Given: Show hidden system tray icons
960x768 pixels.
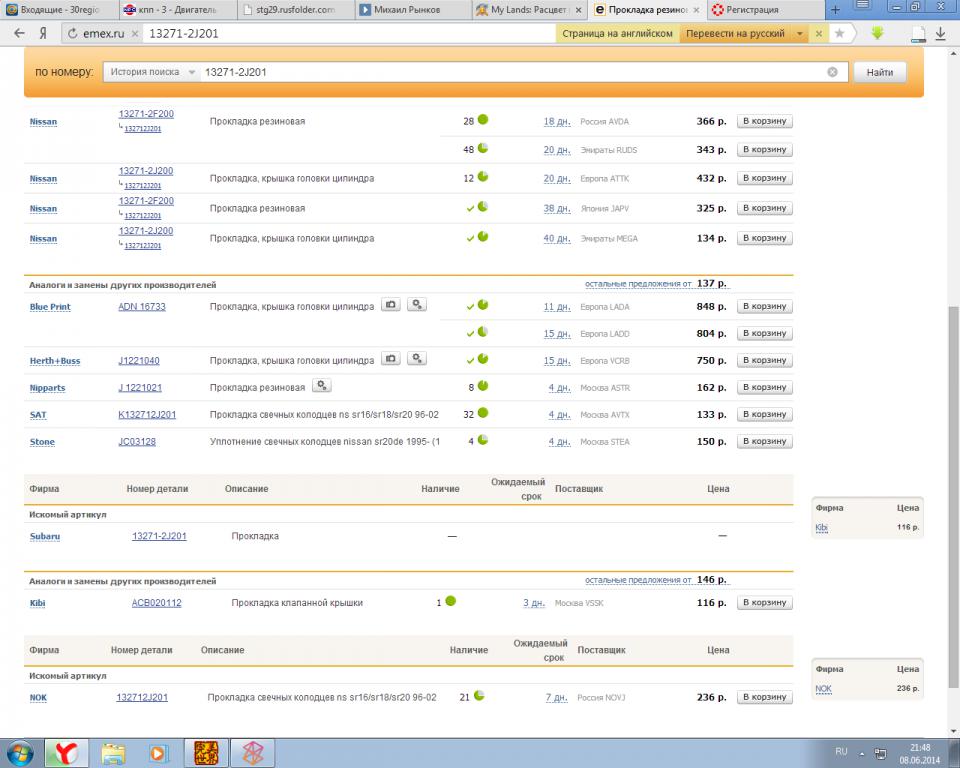Looking at the screenshot, I should pyautogui.click(x=862, y=753).
